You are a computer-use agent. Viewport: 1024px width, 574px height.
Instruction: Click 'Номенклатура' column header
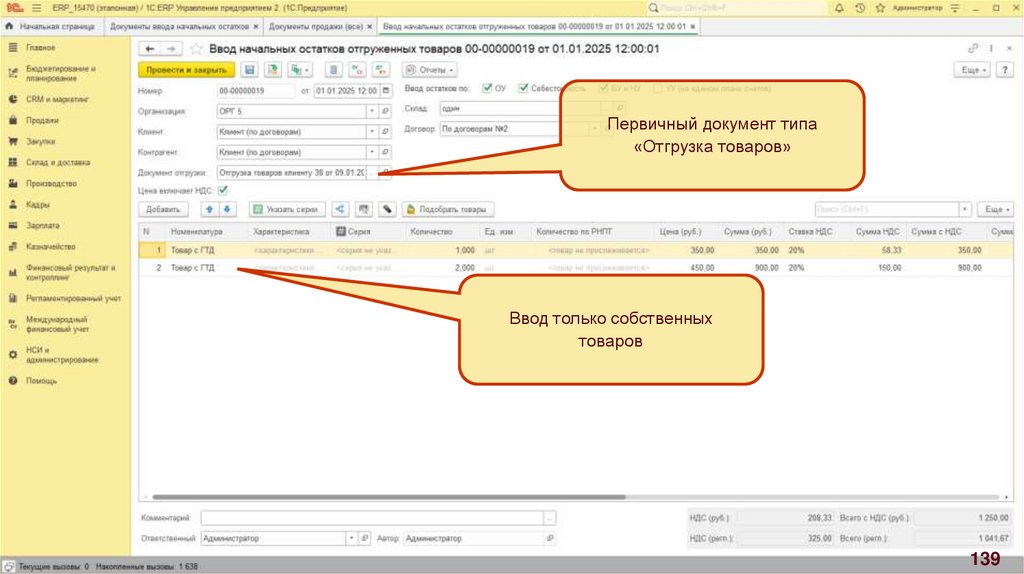pos(196,232)
